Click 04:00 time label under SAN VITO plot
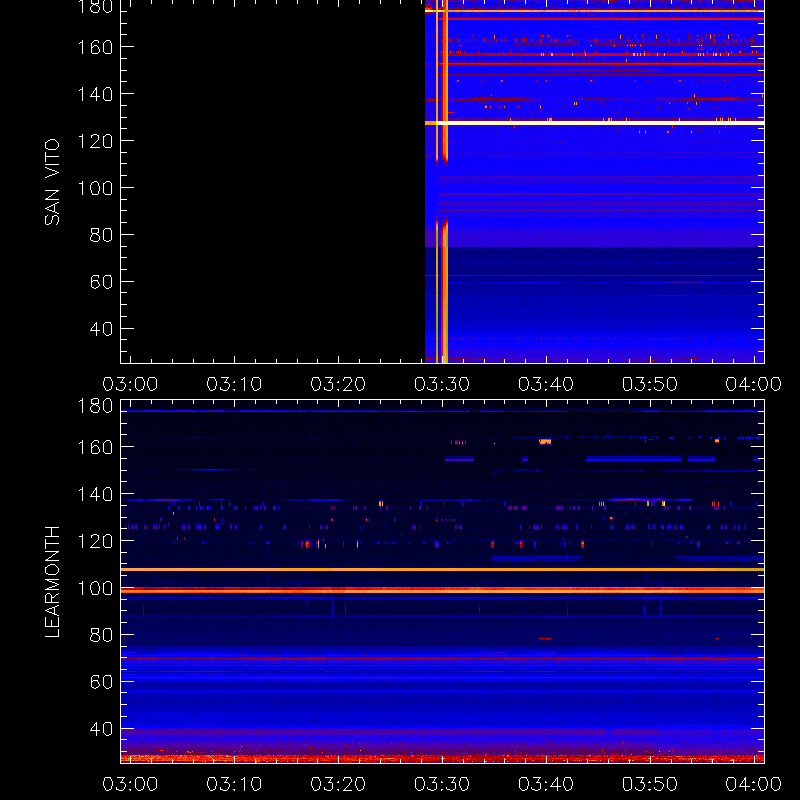The image size is (800, 800). click(x=754, y=384)
